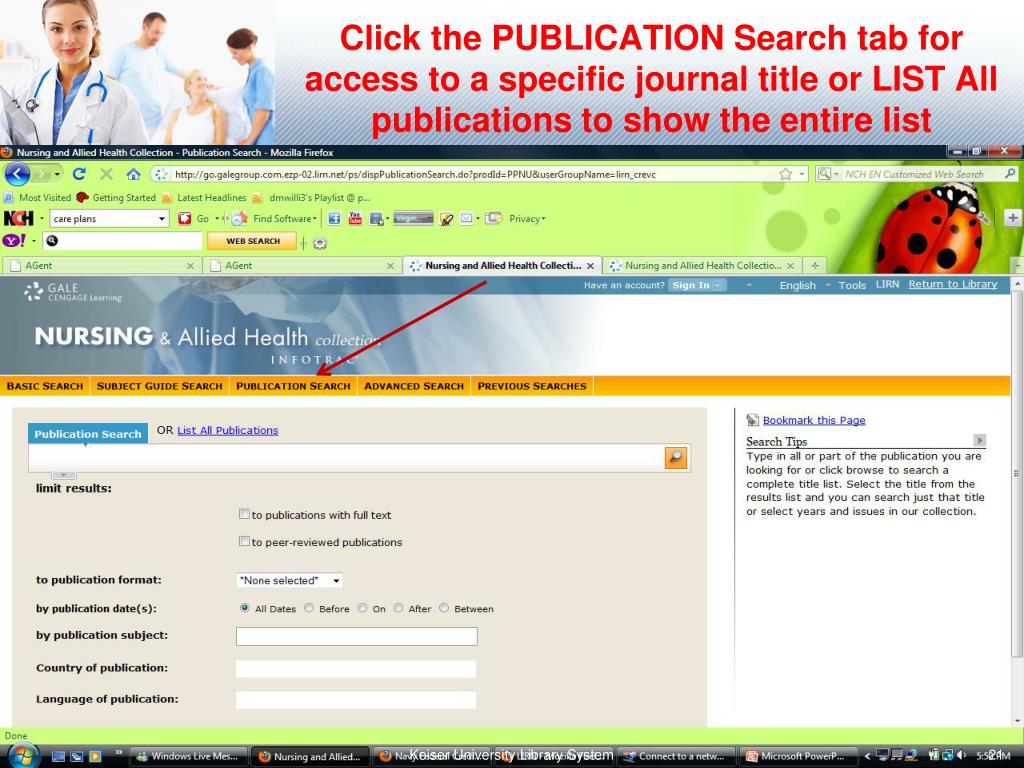Click the page vertical scrollbar
This screenshot has width=1024, height=768.
(x=1016, y=473)
